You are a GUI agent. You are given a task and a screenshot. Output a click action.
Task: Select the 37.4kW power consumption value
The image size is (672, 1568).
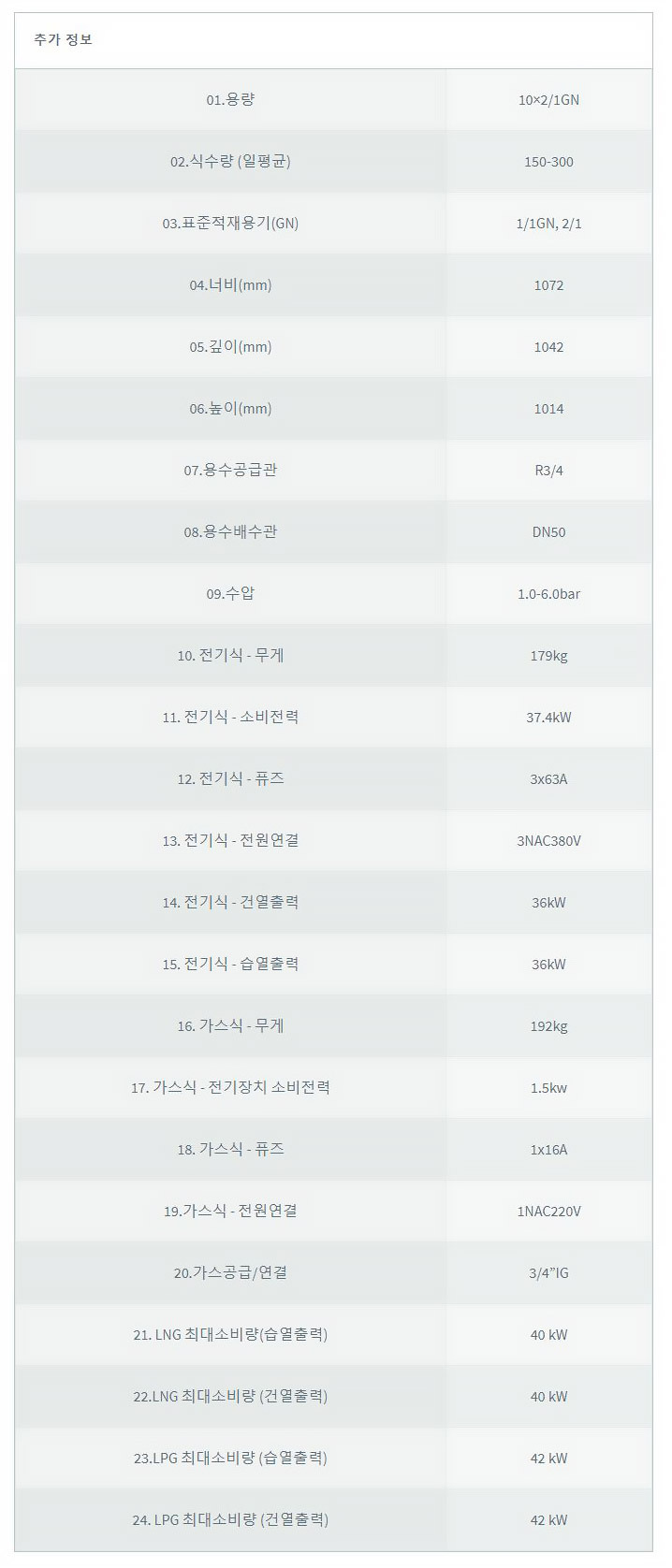(548, 718)
